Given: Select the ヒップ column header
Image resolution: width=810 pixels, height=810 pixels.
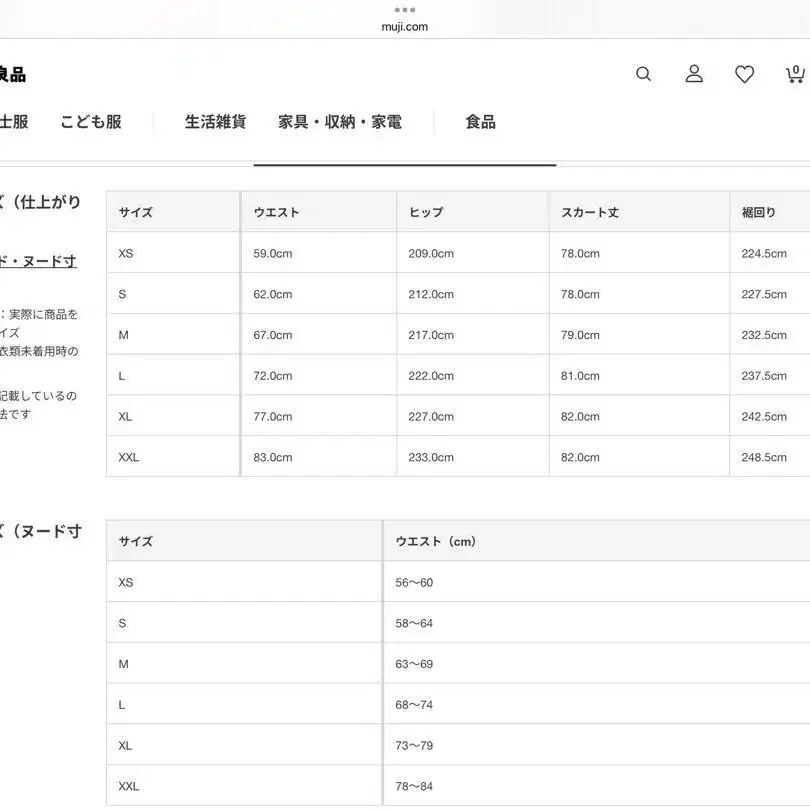Looking at the screenshot, I should [473, 212].
